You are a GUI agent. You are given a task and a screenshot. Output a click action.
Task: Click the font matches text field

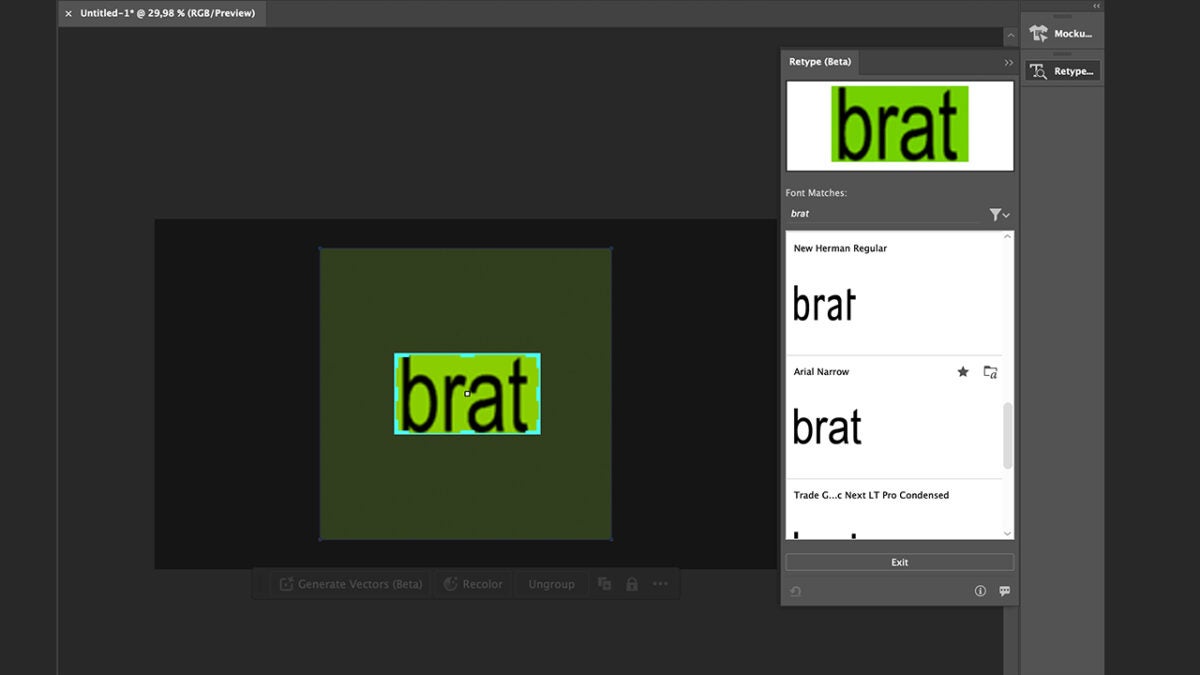tap(880, 214)
